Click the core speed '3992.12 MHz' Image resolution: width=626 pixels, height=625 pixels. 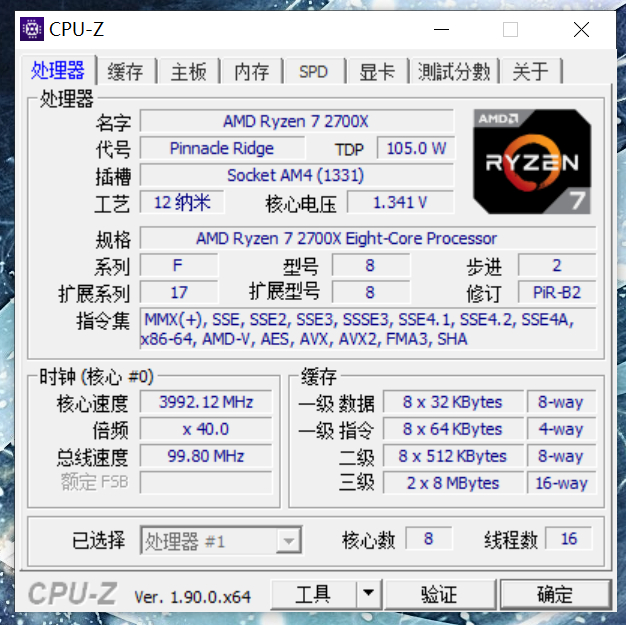(x=206, y=401)
